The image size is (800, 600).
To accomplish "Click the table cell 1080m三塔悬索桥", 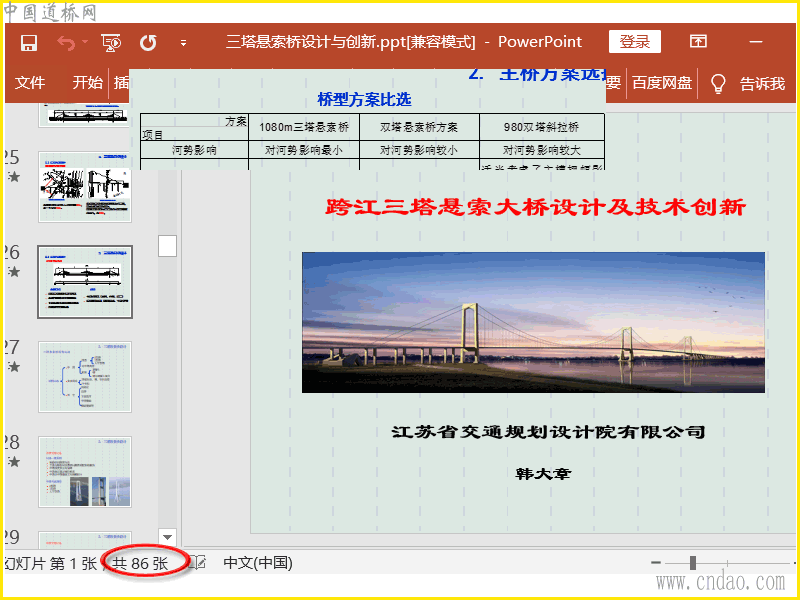I will click(x=304, y=127).
